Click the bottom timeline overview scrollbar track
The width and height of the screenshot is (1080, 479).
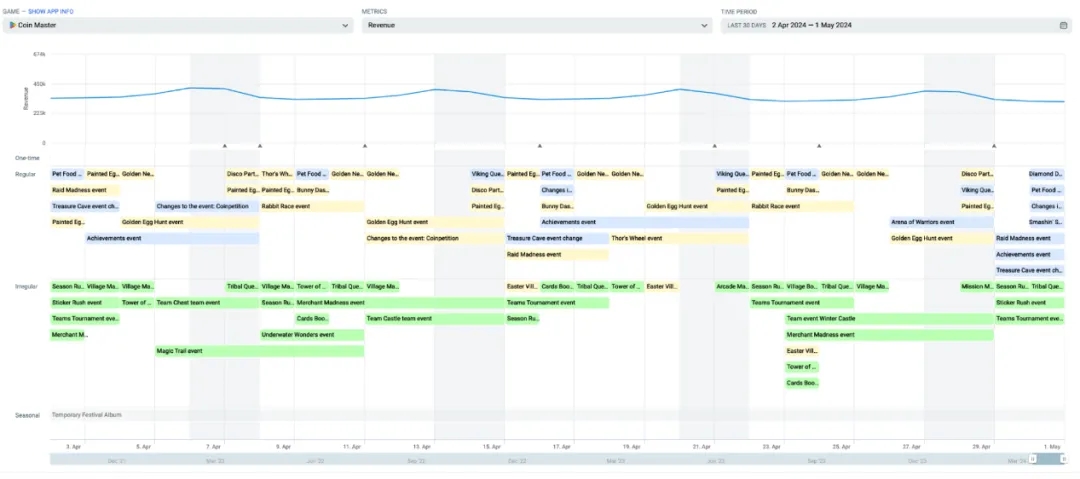[x=500, y=459]
